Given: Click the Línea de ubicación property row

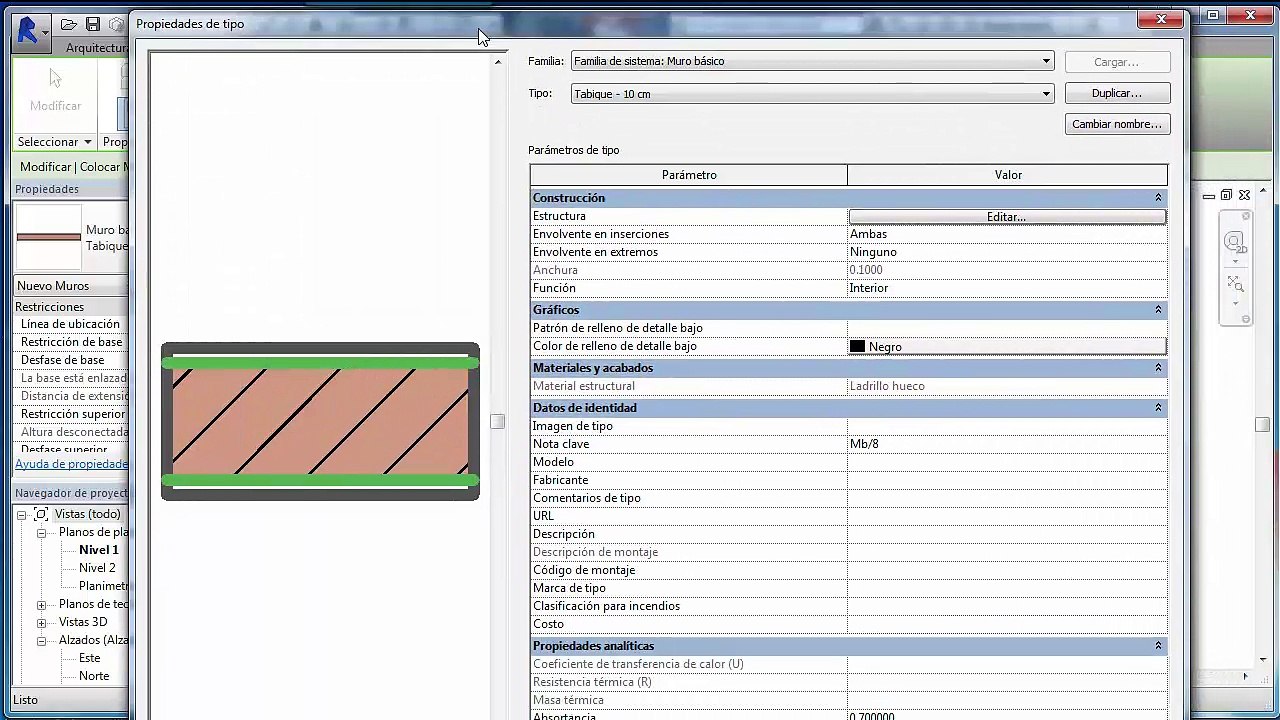Looking at the screenshot, I should click(x=71, y=324).
